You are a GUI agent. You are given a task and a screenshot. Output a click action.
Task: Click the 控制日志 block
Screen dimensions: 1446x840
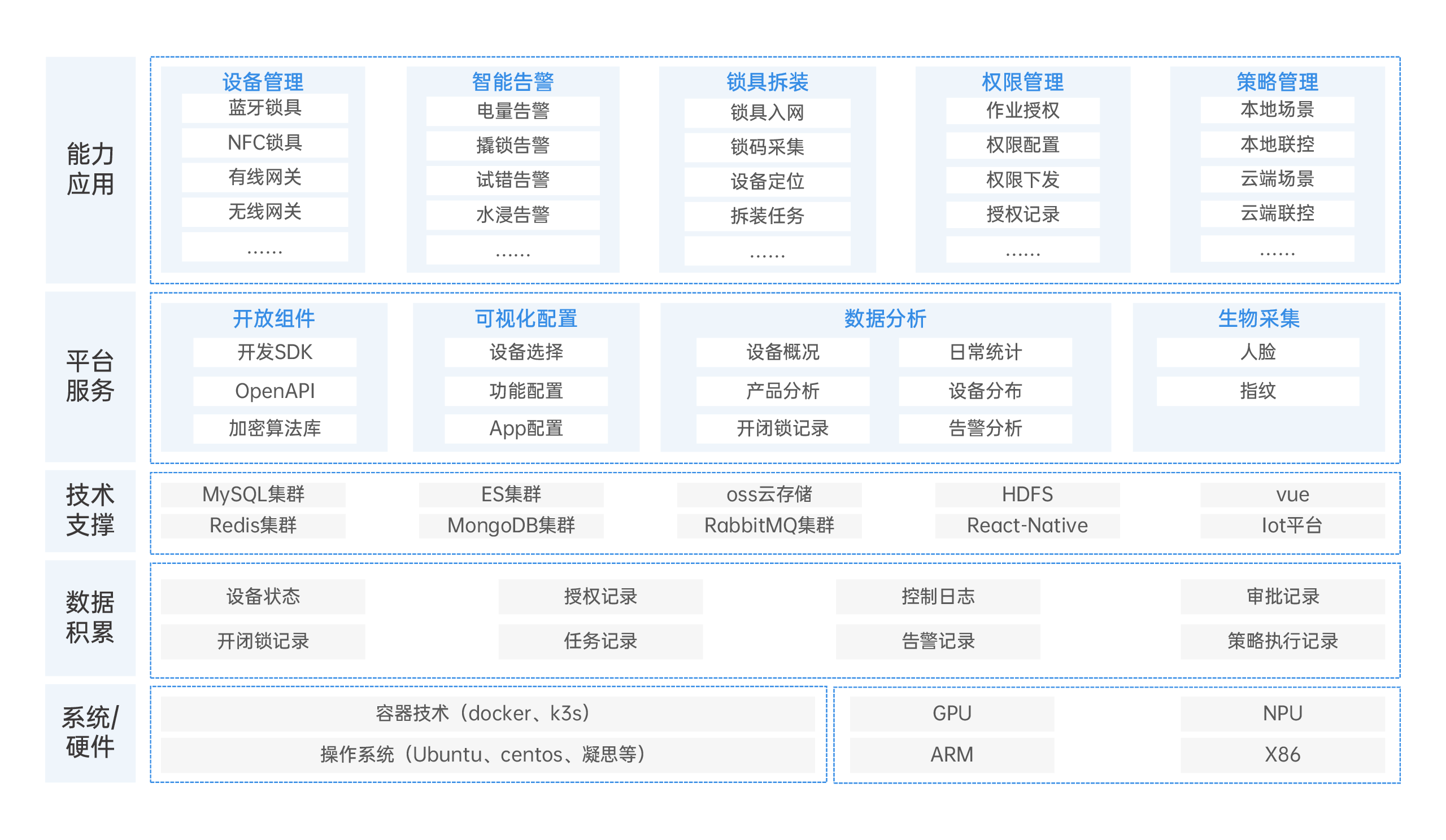938,596
